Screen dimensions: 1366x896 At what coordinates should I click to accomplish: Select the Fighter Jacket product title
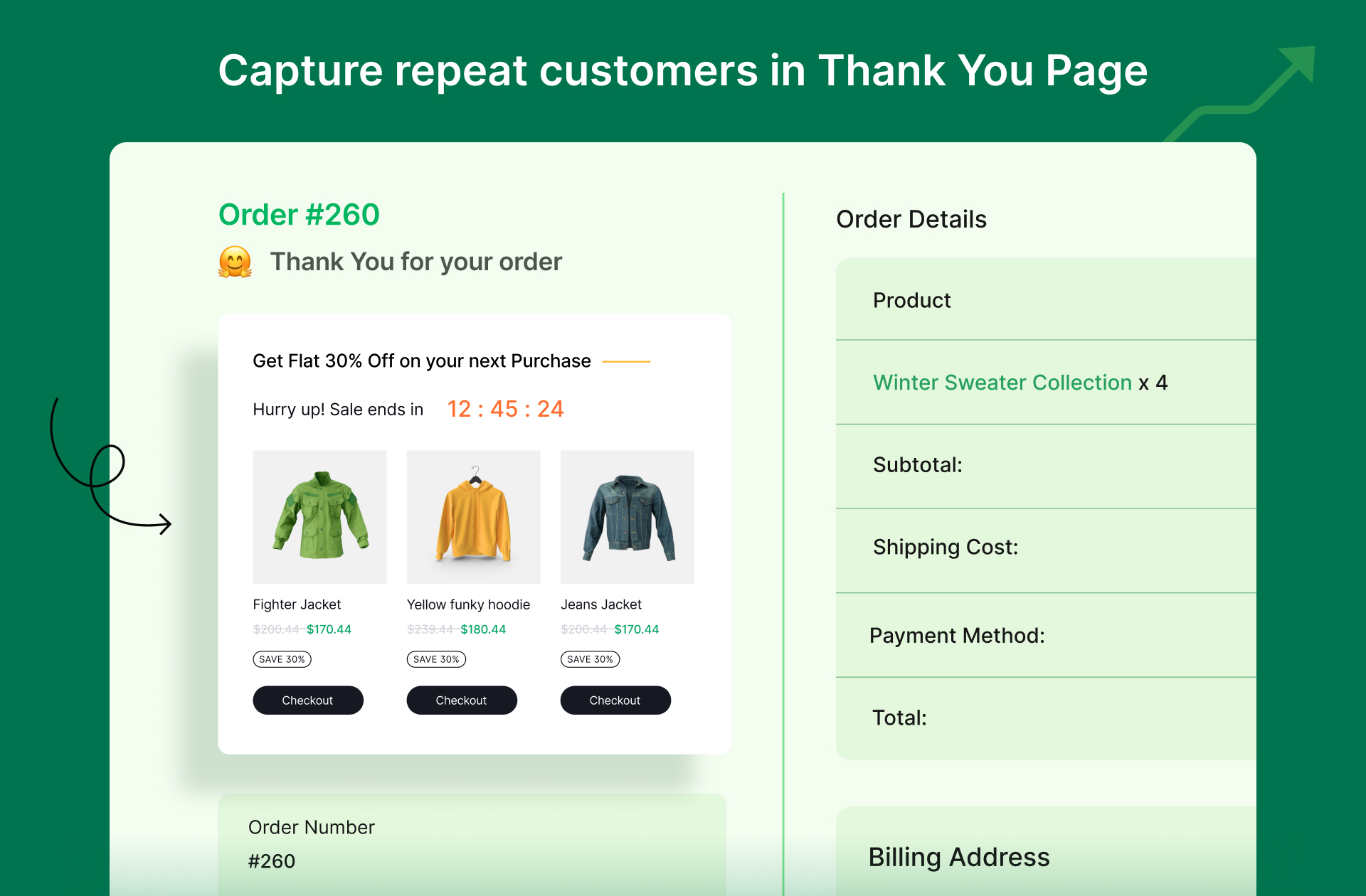[x=297, y=604]
